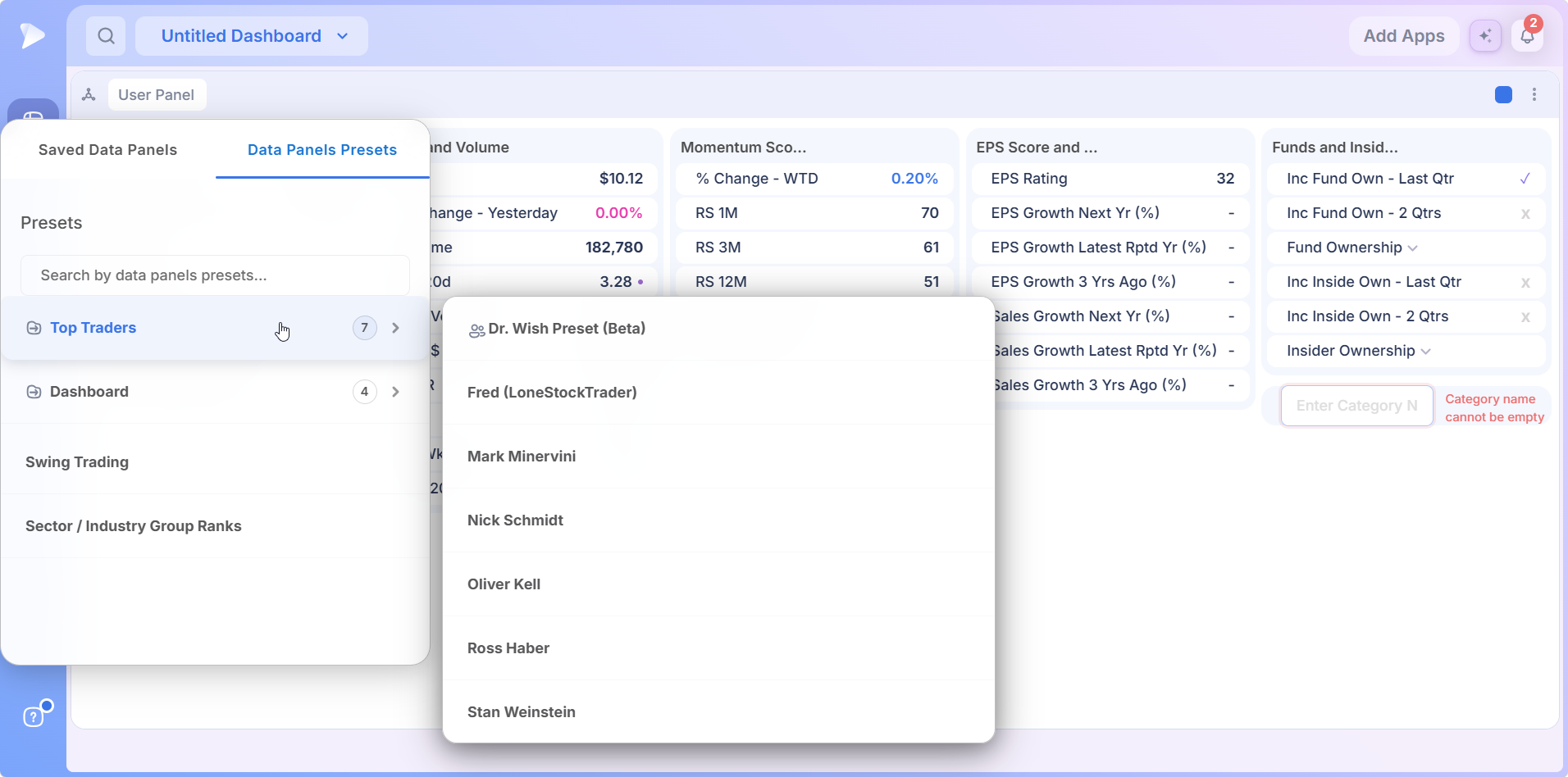
Task: Click the $10.12 price value
Action: coord(621,179)
